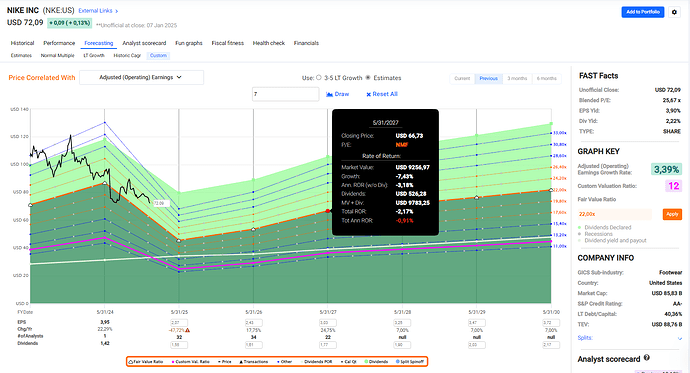The height and width of the screenshot is (373, 690).
Task: Click the Dividends input for 5/31/26
Action: (253, 345)
